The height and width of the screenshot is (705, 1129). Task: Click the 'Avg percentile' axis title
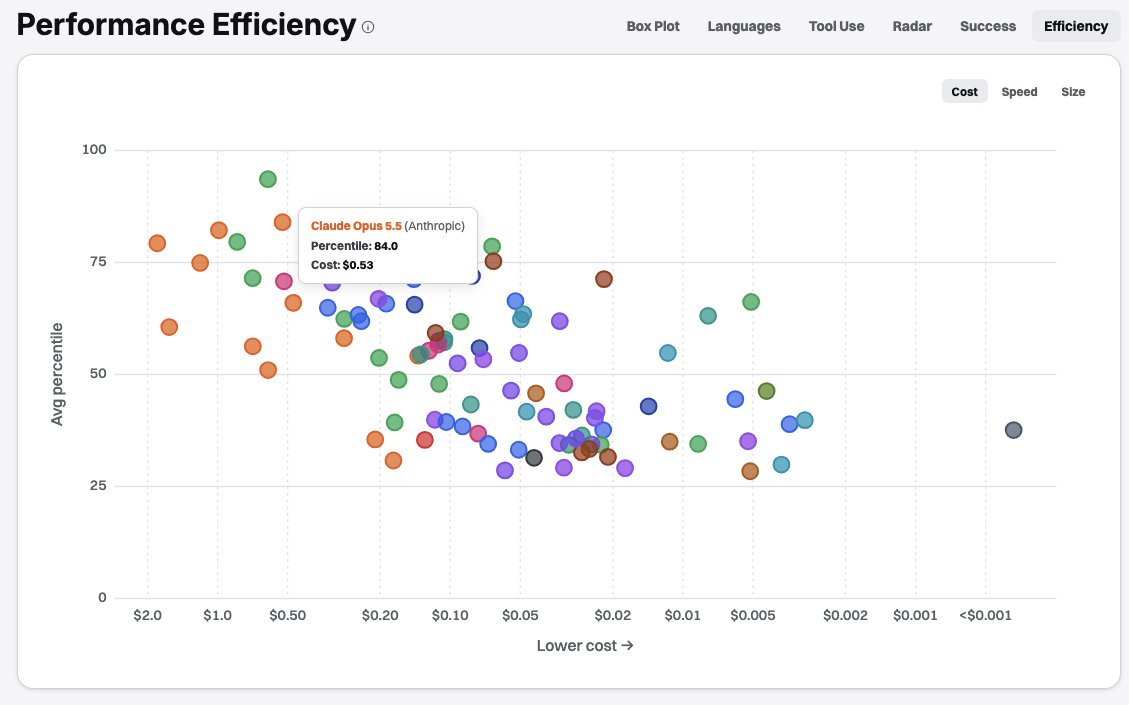click(x=57, y=374)
